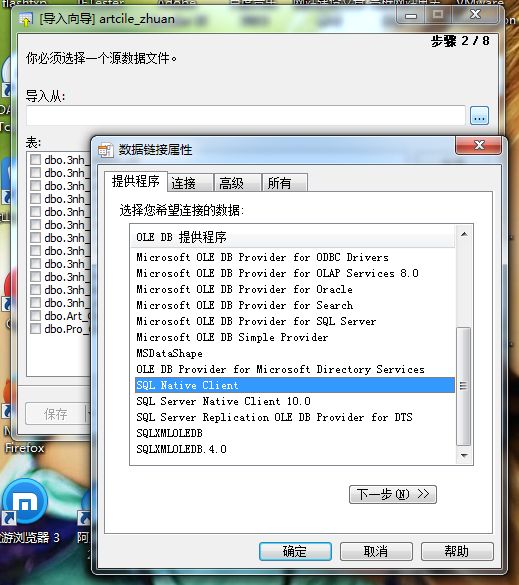Click the provider list scrollbar thumb
The height and width of the screenshot is (585, 519).
pos(464,386)
